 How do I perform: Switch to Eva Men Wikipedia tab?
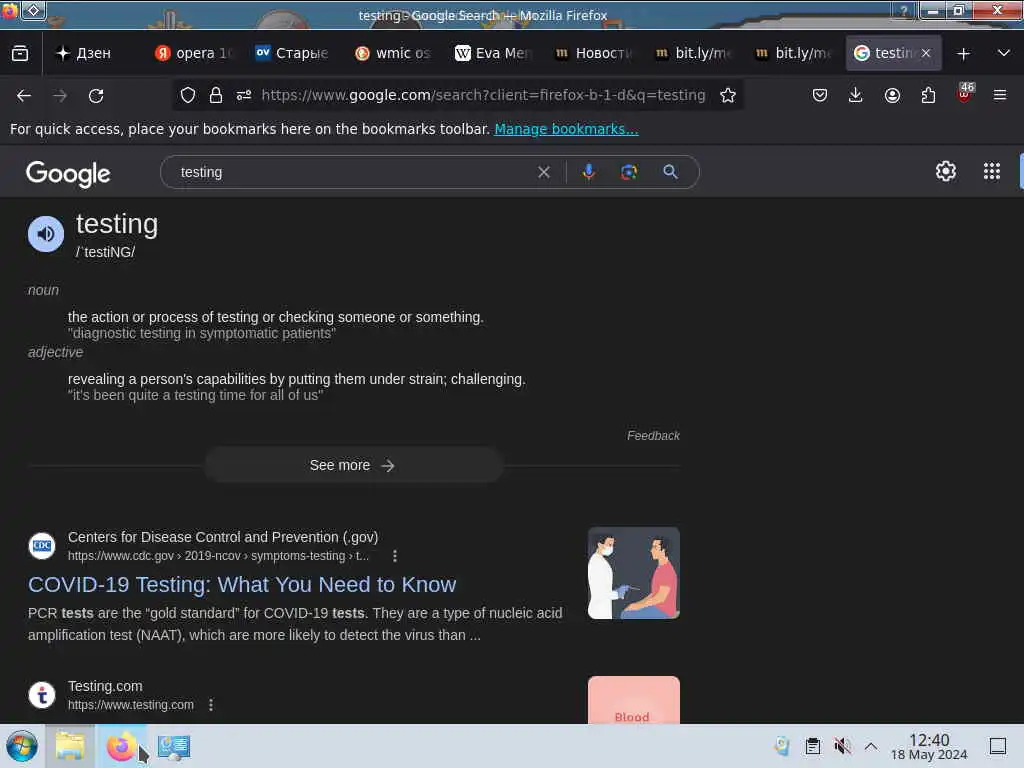[494, 53]
